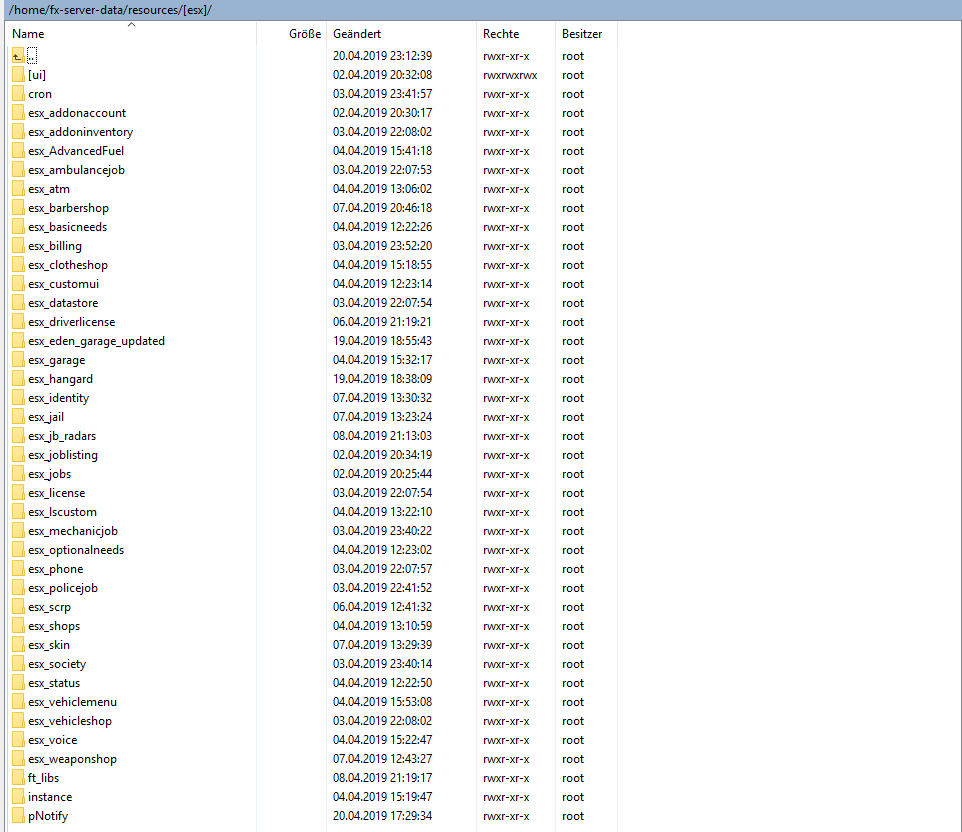The image size is (962, 832).
Task: Click the remote path bar /home/fx-server-data/resources/[esx]/
Action: 110,9
